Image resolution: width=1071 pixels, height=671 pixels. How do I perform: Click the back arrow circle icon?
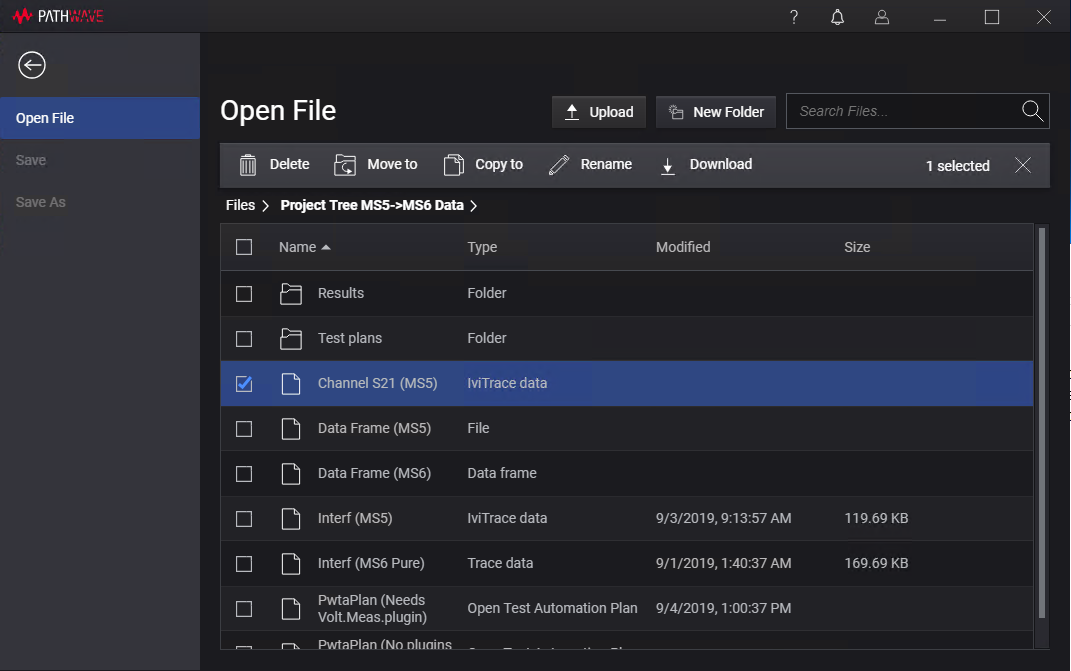coord(32,66)
